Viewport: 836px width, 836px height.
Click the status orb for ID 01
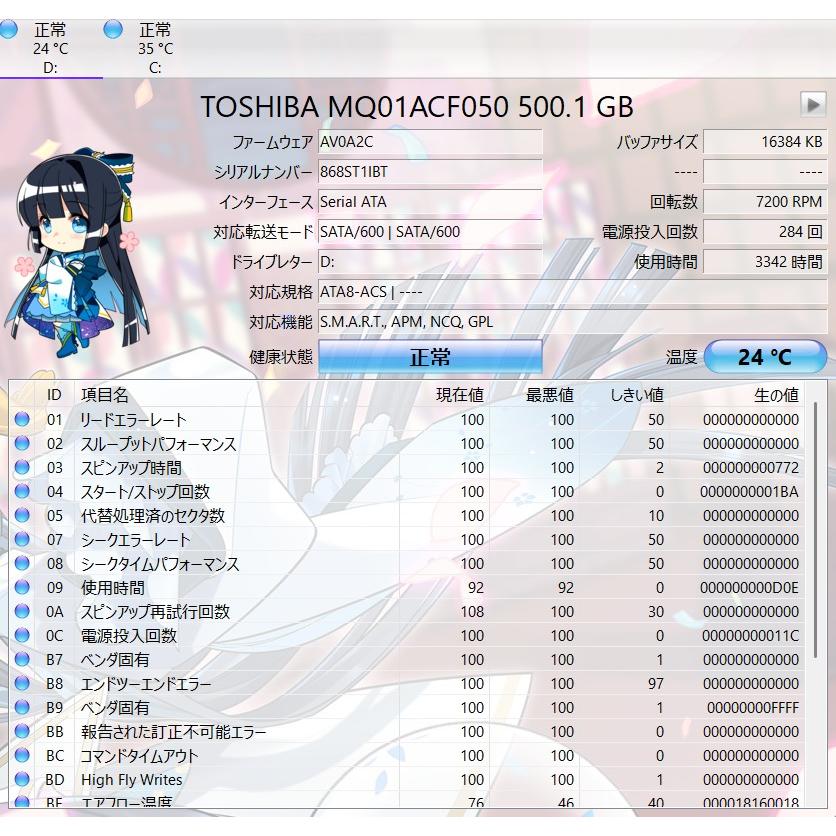pos(22,419)
